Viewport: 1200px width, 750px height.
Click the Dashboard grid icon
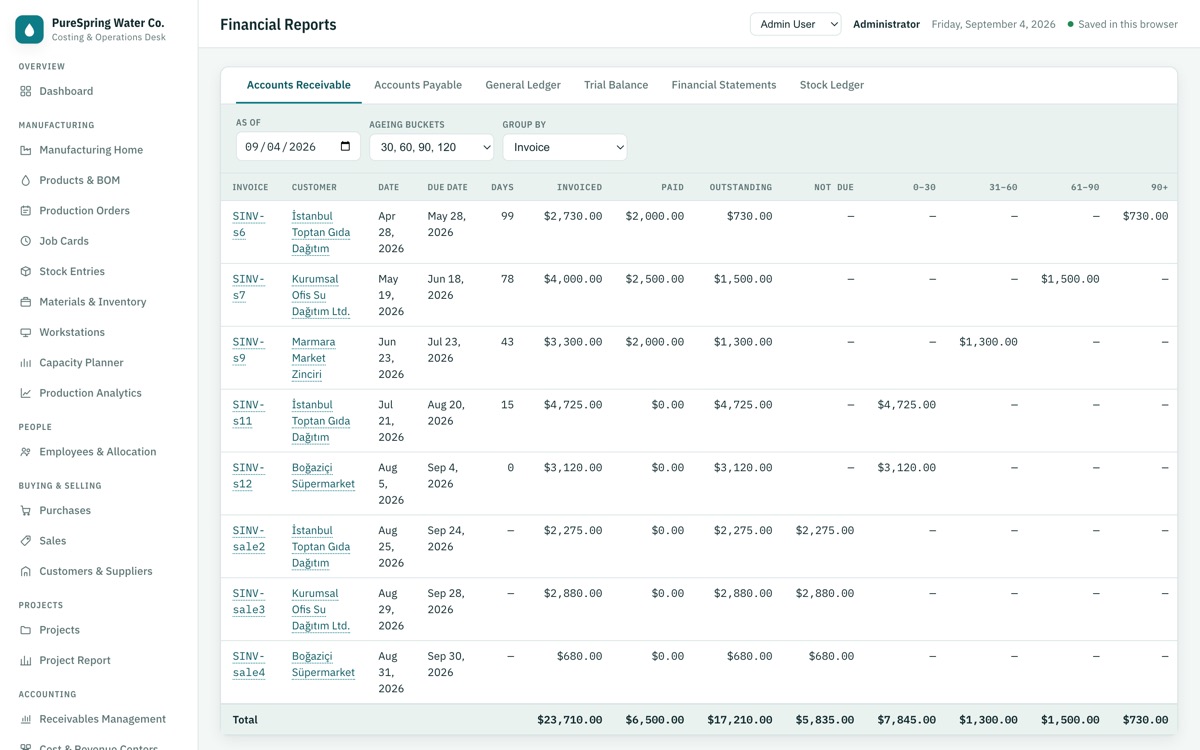26,91
